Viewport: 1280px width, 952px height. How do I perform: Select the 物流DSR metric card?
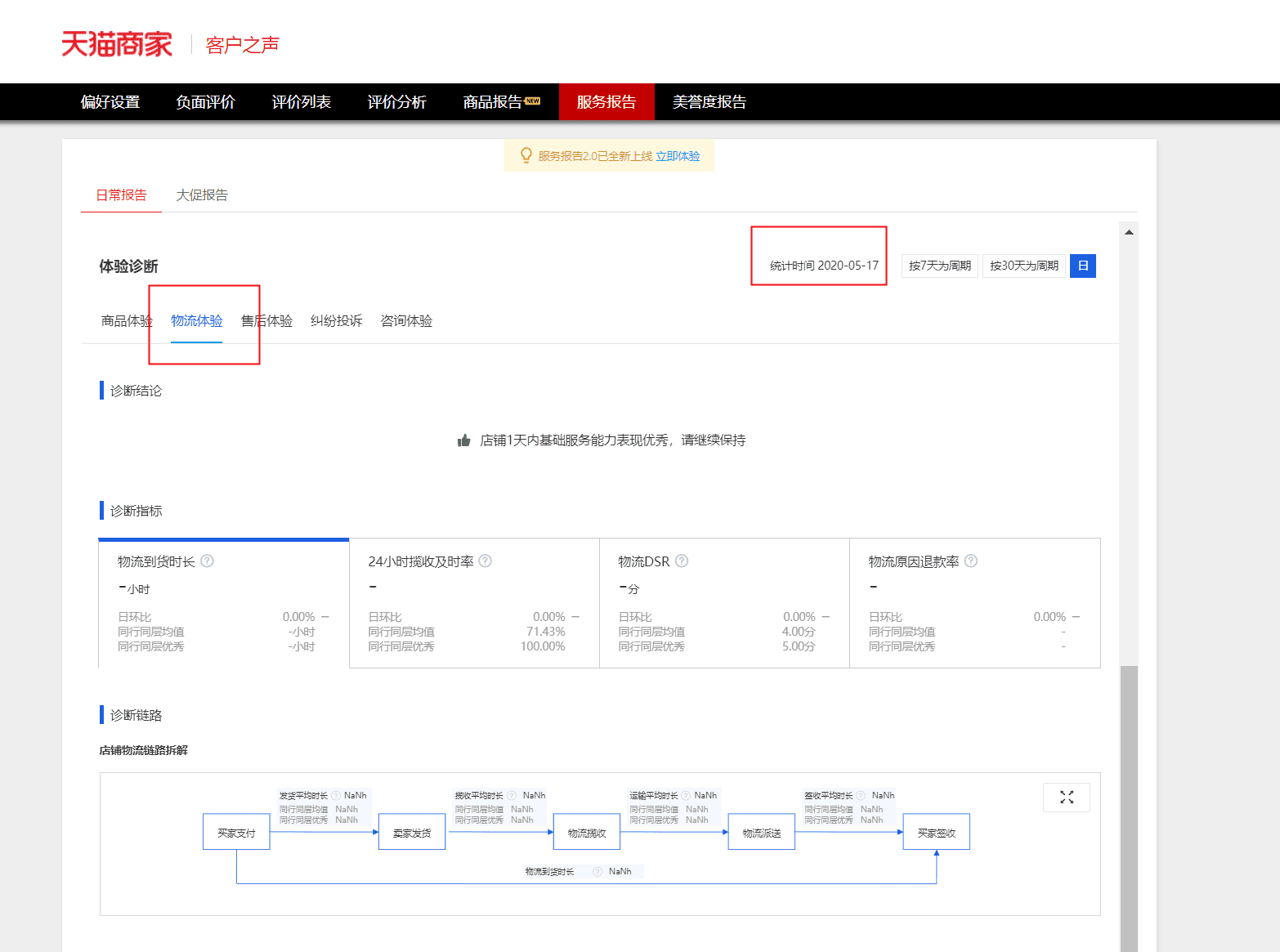click(x=724, y=603)
